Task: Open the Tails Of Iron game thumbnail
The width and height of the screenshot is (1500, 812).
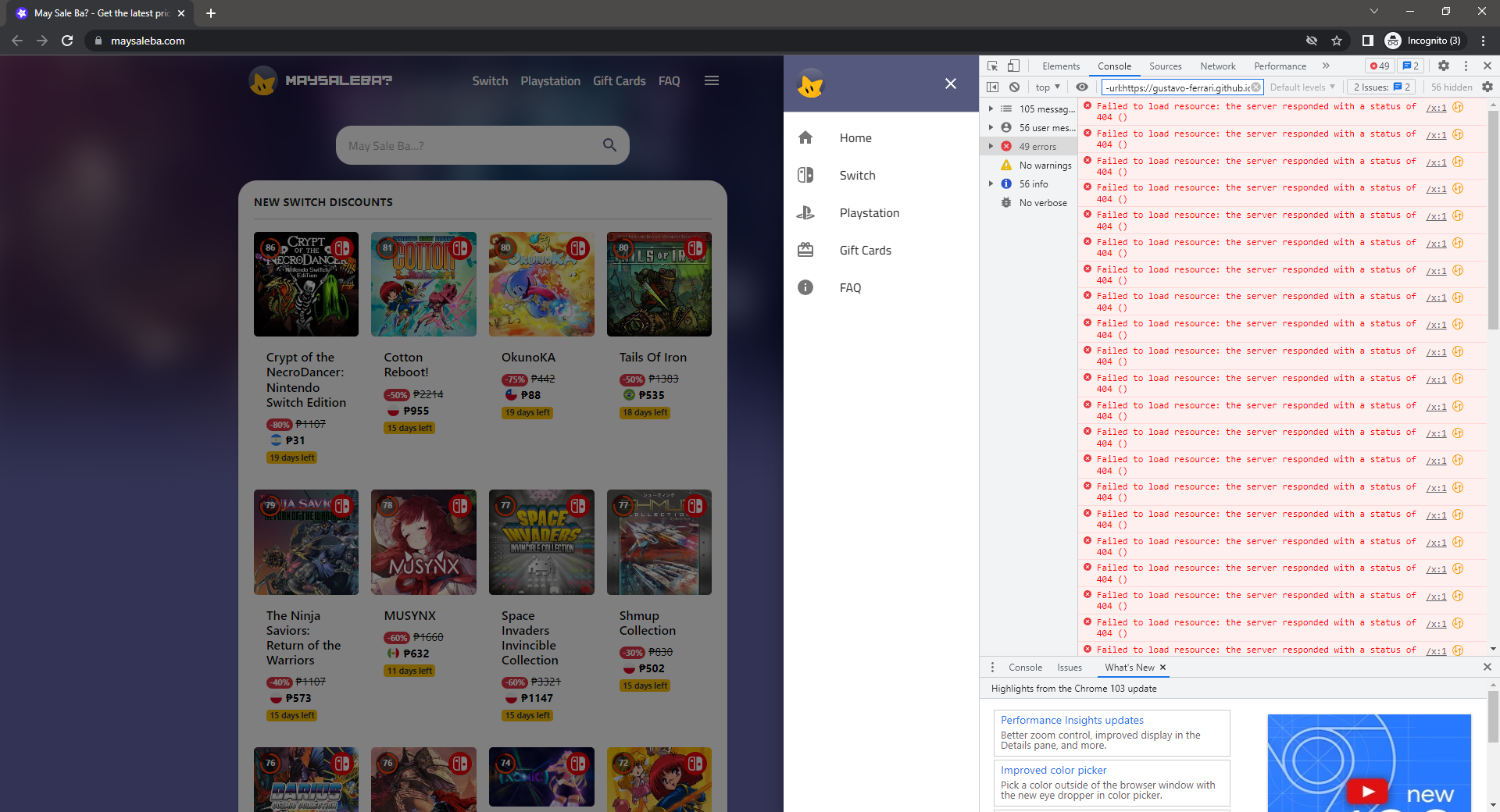Action: (659, 284)
